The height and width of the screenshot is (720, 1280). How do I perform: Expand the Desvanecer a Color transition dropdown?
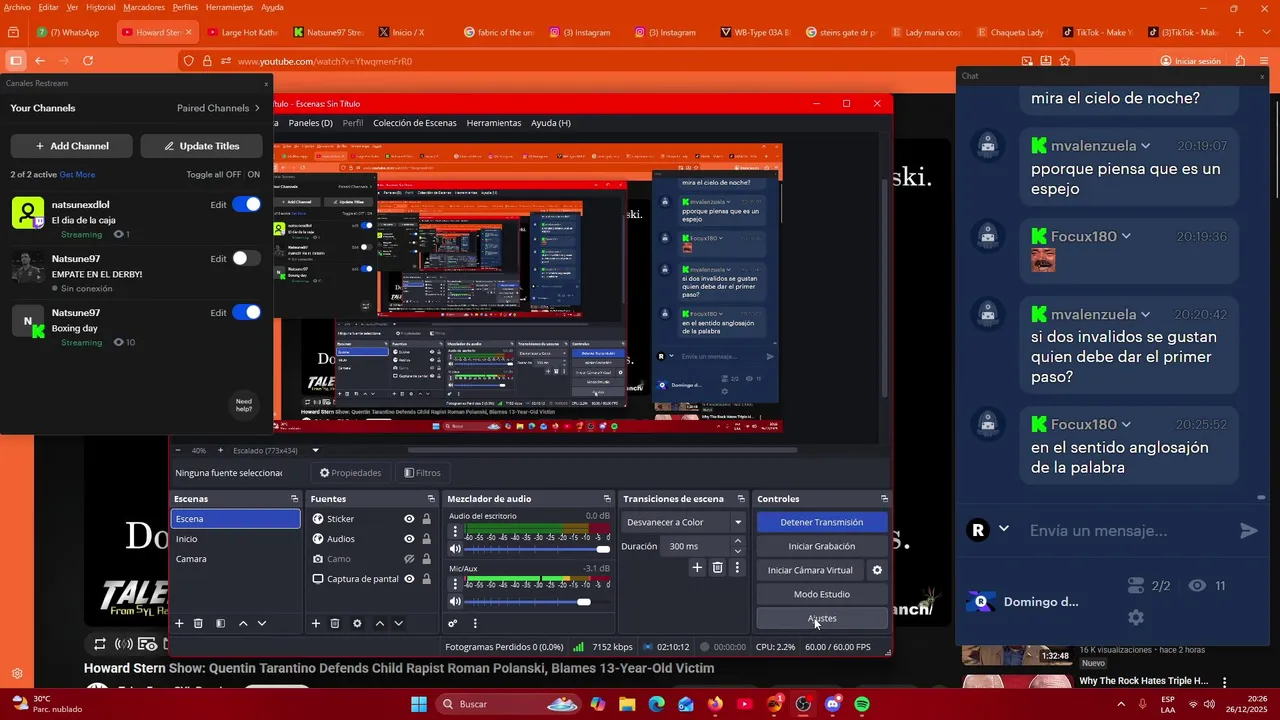pyautogui.click(x=738, y=522)
